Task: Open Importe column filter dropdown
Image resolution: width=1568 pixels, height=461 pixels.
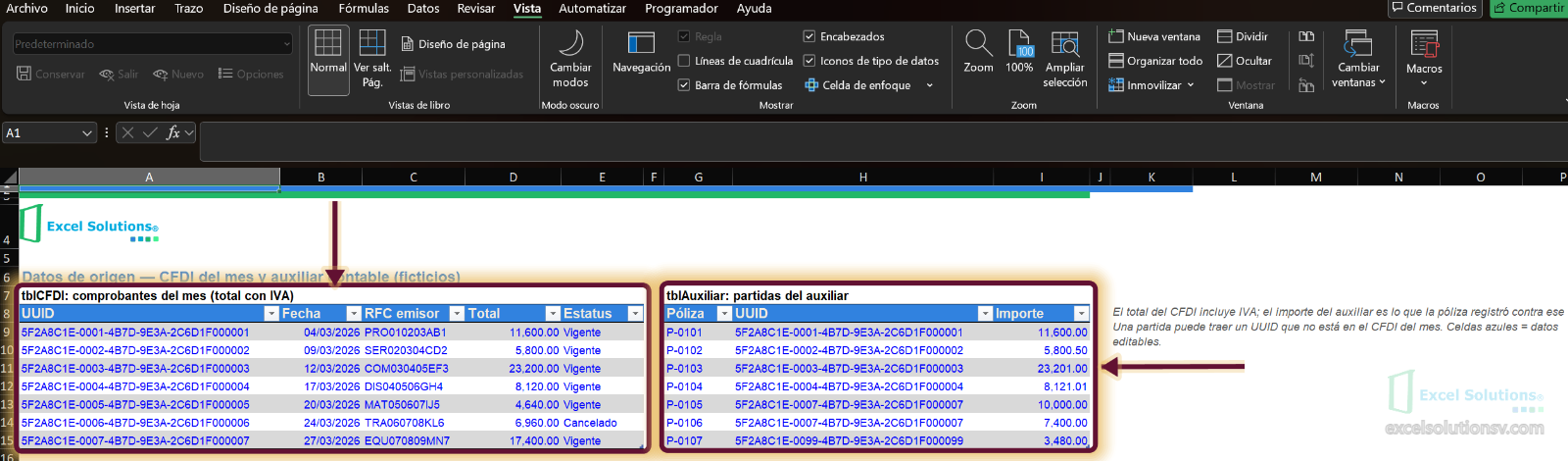Action: pyautogui.click(x=1081, y=314)
